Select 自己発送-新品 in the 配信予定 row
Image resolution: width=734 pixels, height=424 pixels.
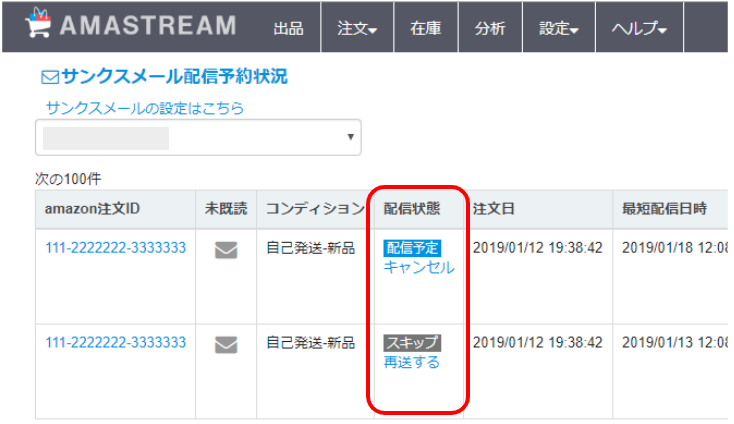coord(310,248)
